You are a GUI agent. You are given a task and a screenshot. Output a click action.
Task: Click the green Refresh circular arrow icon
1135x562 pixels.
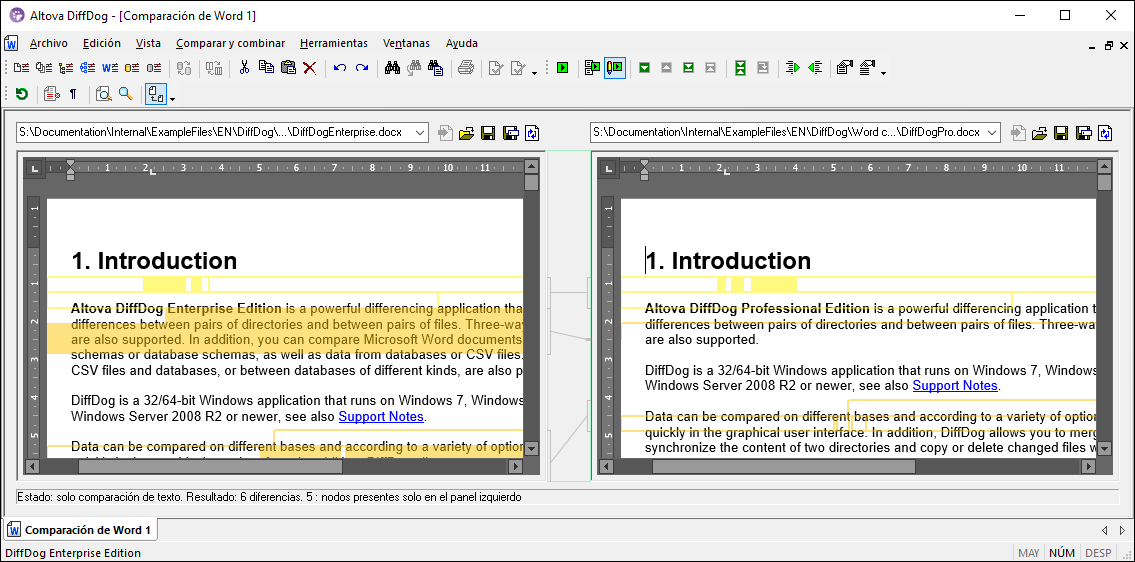[22, 93]
